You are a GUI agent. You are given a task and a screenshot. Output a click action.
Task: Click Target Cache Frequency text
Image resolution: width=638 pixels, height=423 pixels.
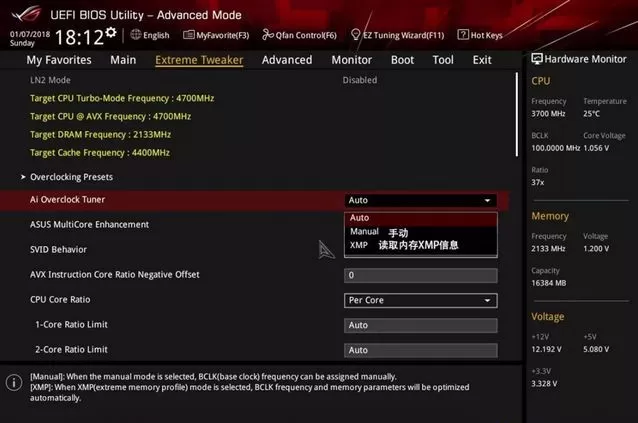pyautogui.click(x=100, y=153)
